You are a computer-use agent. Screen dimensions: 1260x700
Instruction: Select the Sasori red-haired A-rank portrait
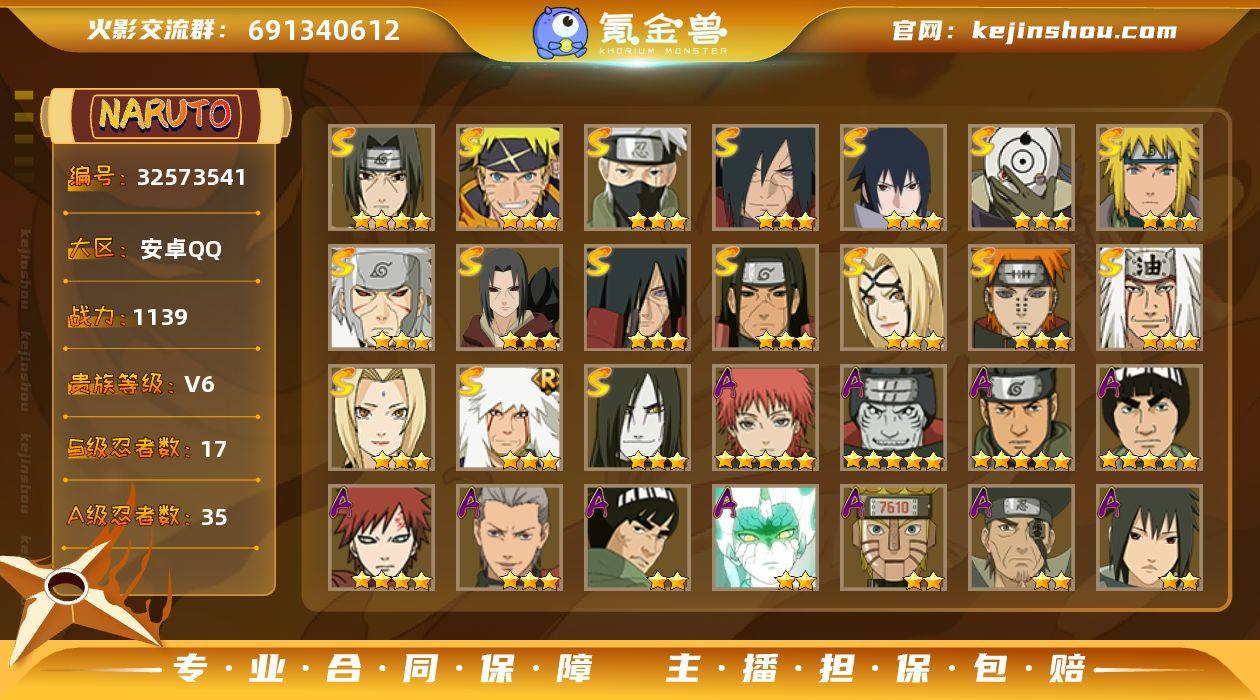pos(765,417)
